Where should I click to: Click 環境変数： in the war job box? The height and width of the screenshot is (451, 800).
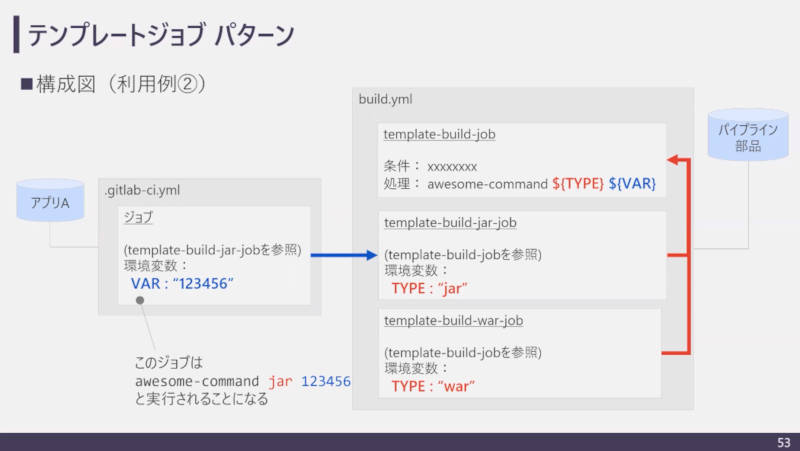click(x=416, y=368)
